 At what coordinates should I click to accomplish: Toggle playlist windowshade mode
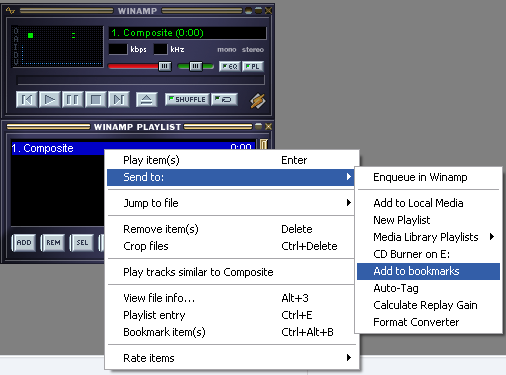pyautogui.click(x=258, y=127)
